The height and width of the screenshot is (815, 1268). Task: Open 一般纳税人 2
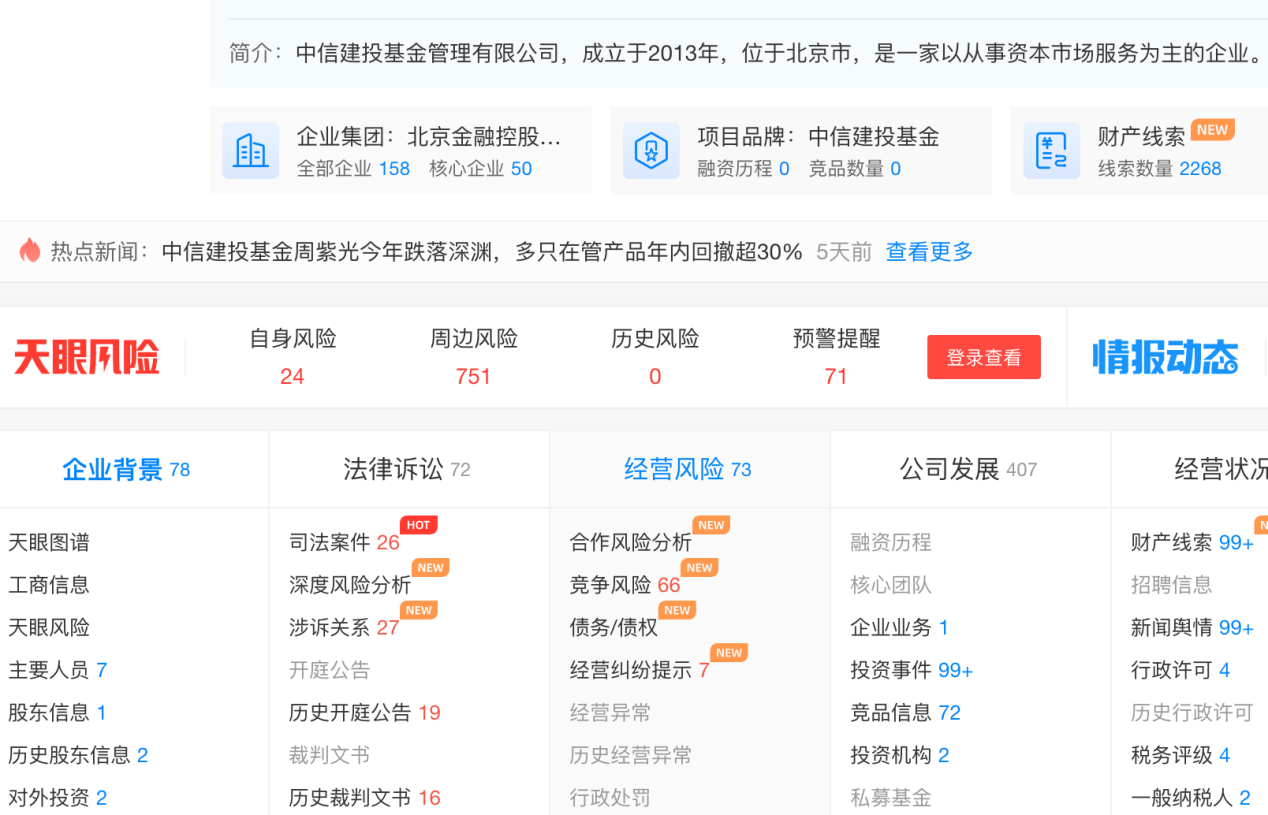[1191, 798]
